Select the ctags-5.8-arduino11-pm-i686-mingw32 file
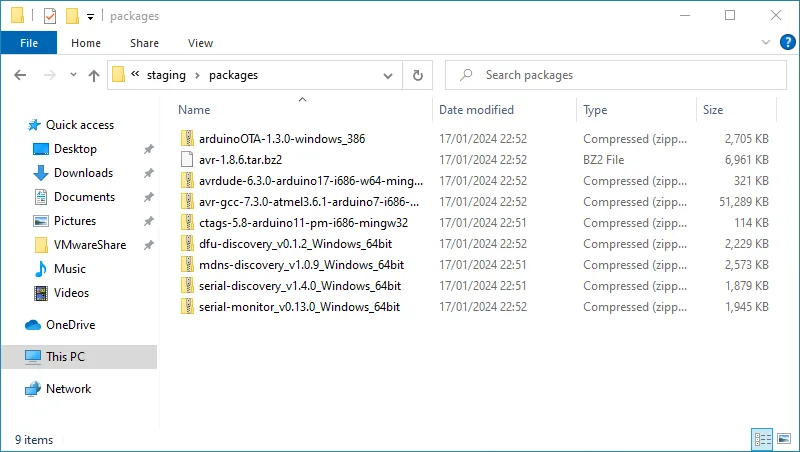The width and height of the screenshot is (800, 452). [303, 223]
